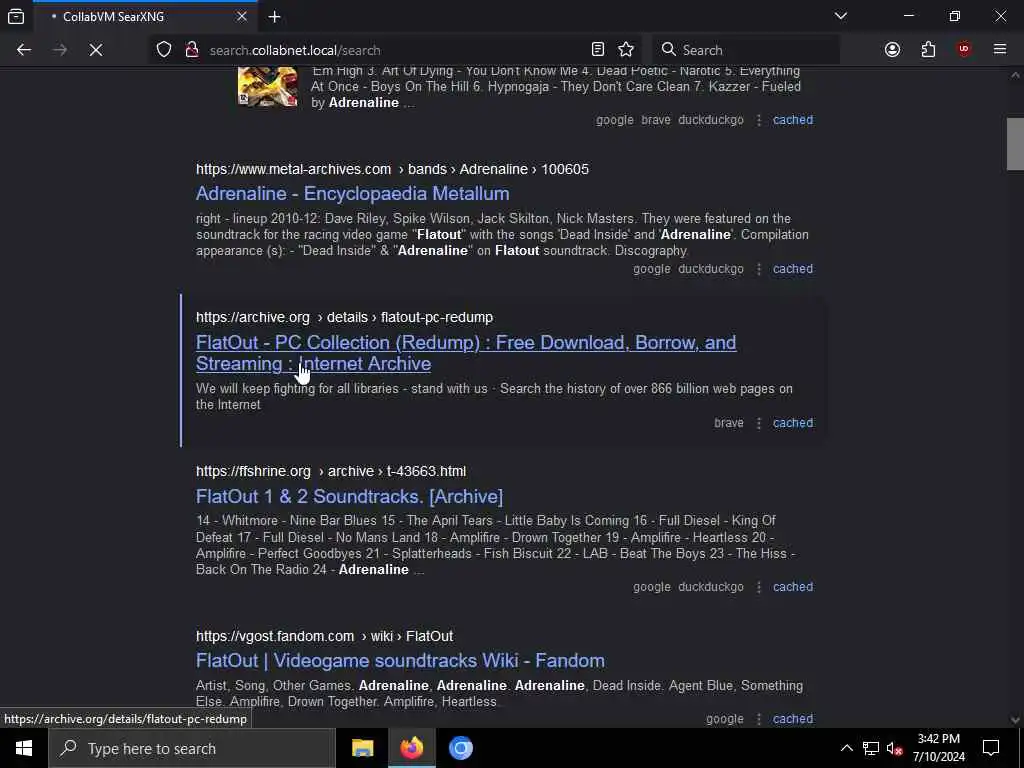Open Adrenaline - Encyclopaedia Metallum result
1024x768 pixels.
tap(353, 193)
